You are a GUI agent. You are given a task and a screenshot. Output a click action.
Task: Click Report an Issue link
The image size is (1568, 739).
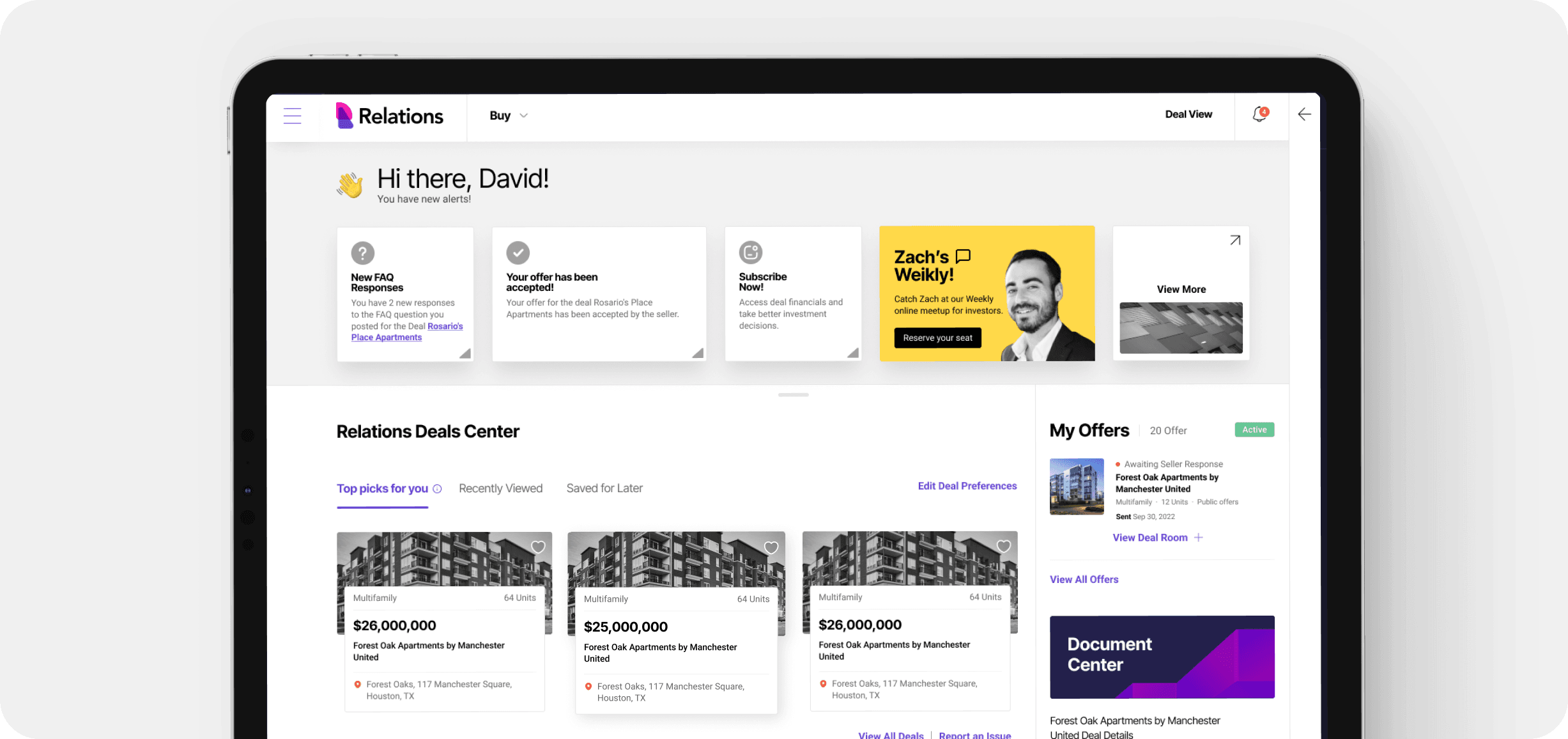pyautogui.click(x=975, y=735)
